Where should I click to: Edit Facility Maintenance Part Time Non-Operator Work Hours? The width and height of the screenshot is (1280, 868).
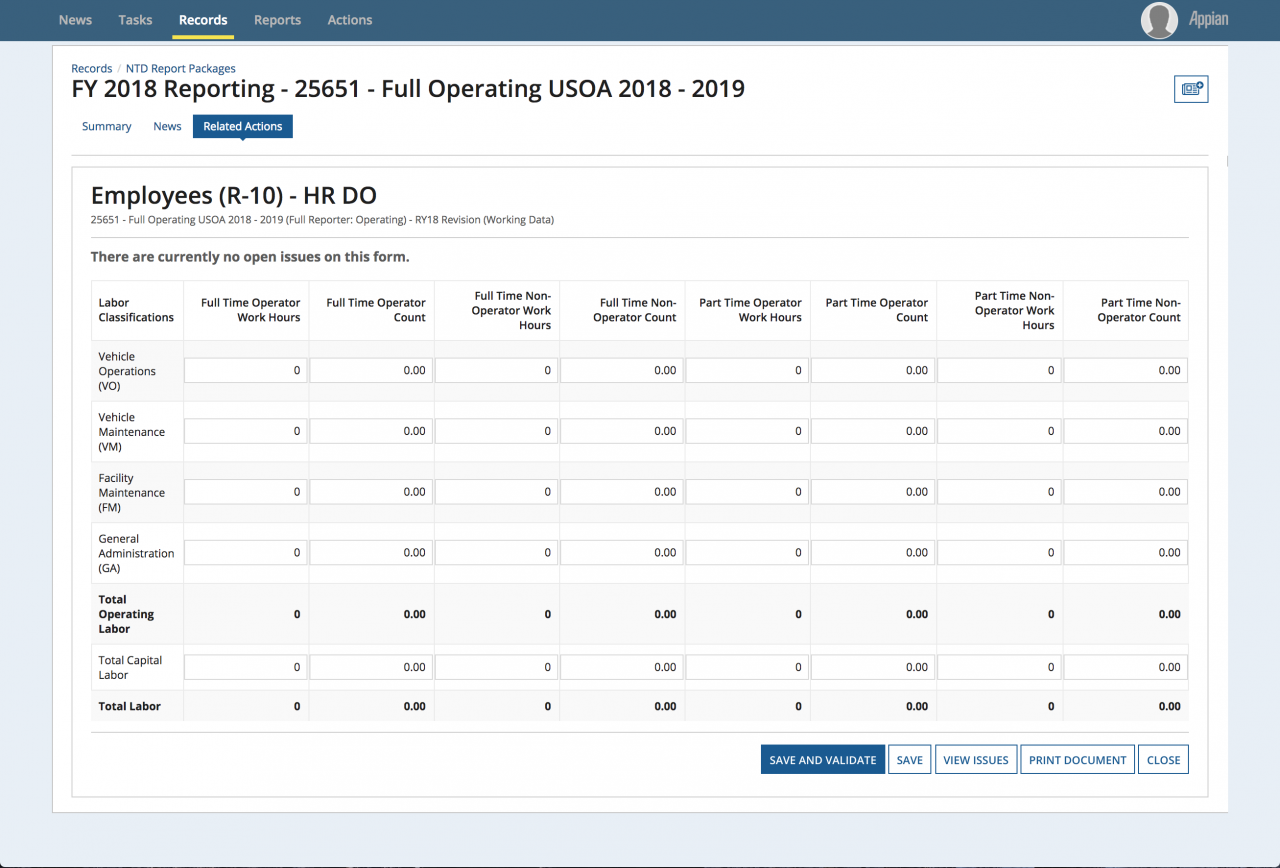1000,492
